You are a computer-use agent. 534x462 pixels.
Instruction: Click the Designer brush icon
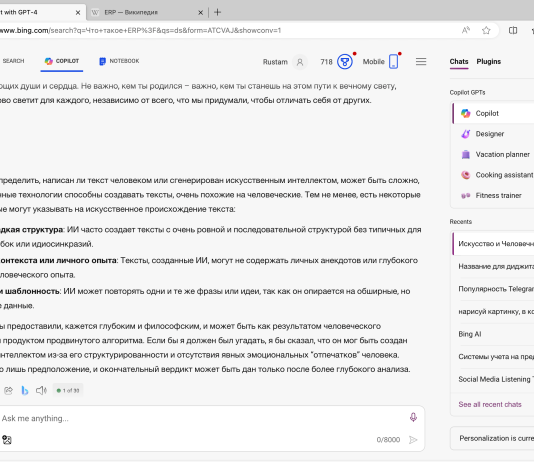[466, 134]
